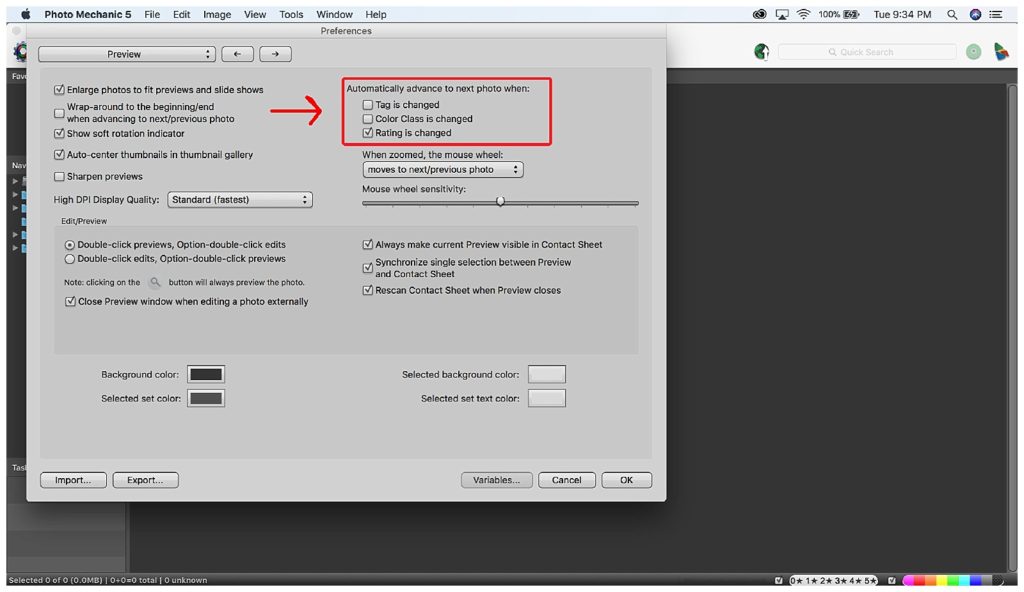1024x592 pixels.
Task: Click the green circular target icon beside Quick Search
Action: click(x=973, y=52)
